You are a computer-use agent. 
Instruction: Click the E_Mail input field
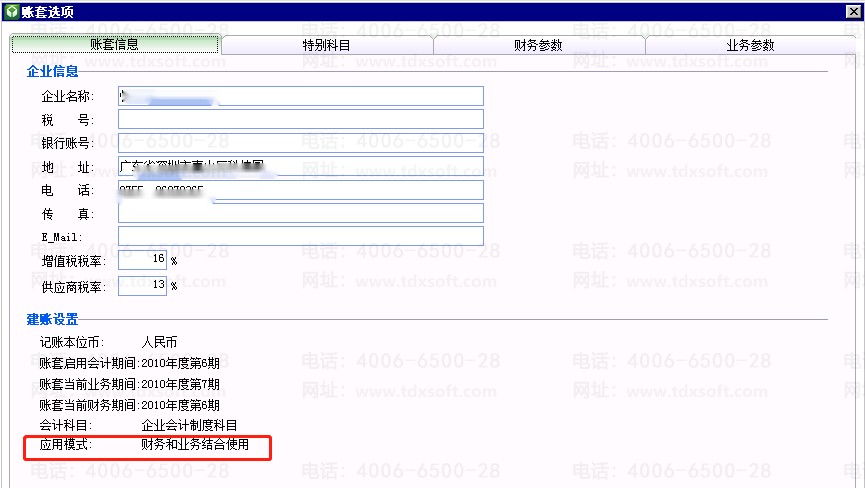point(300,236)
